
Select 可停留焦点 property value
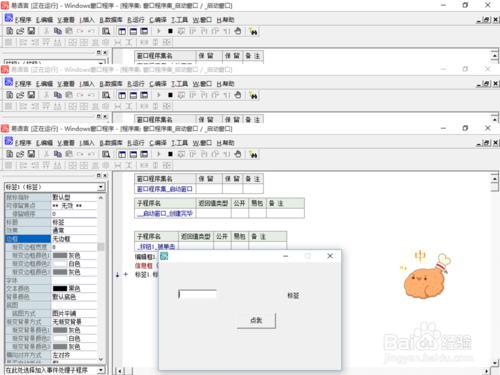(x=74, y=205)
